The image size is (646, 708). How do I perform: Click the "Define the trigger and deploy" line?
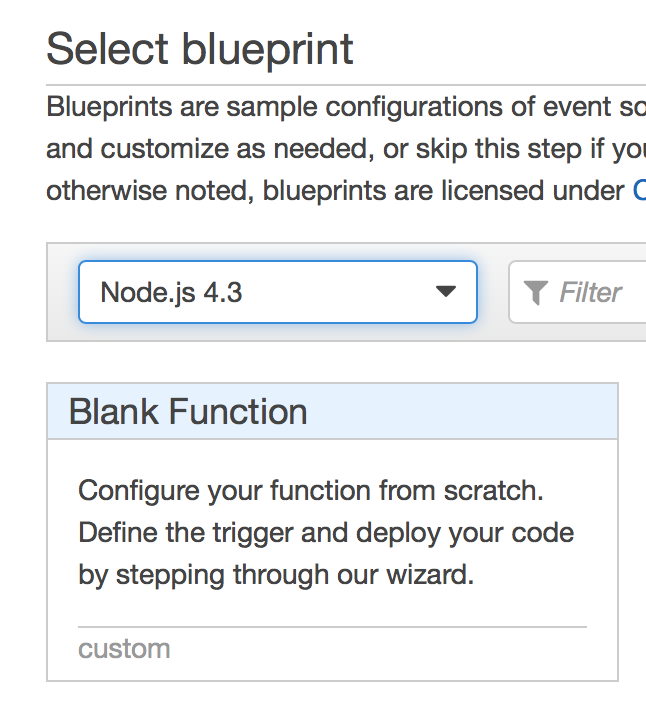(326, 532)
